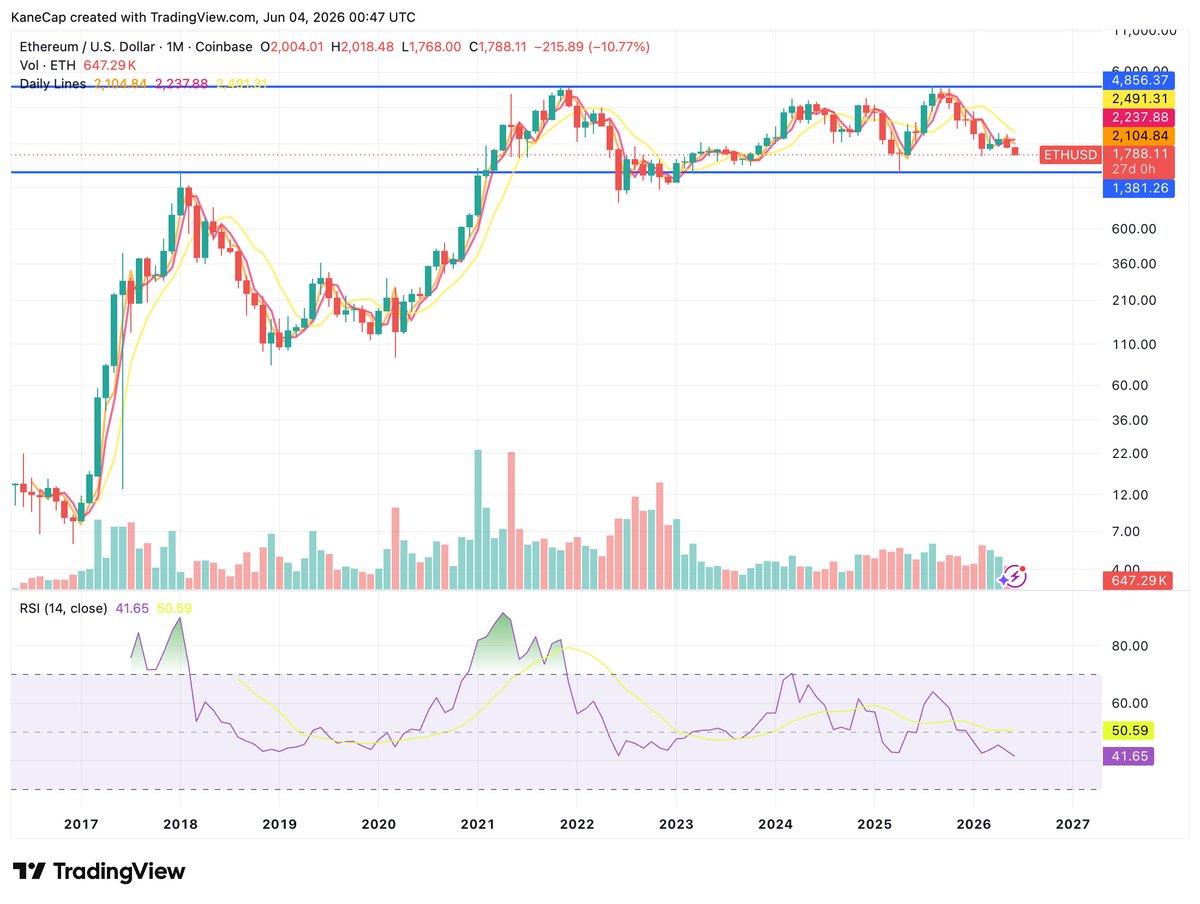Click the ETHUSD symbol tag on price axis
The image size is (1200, 904).
point(1069,155)
